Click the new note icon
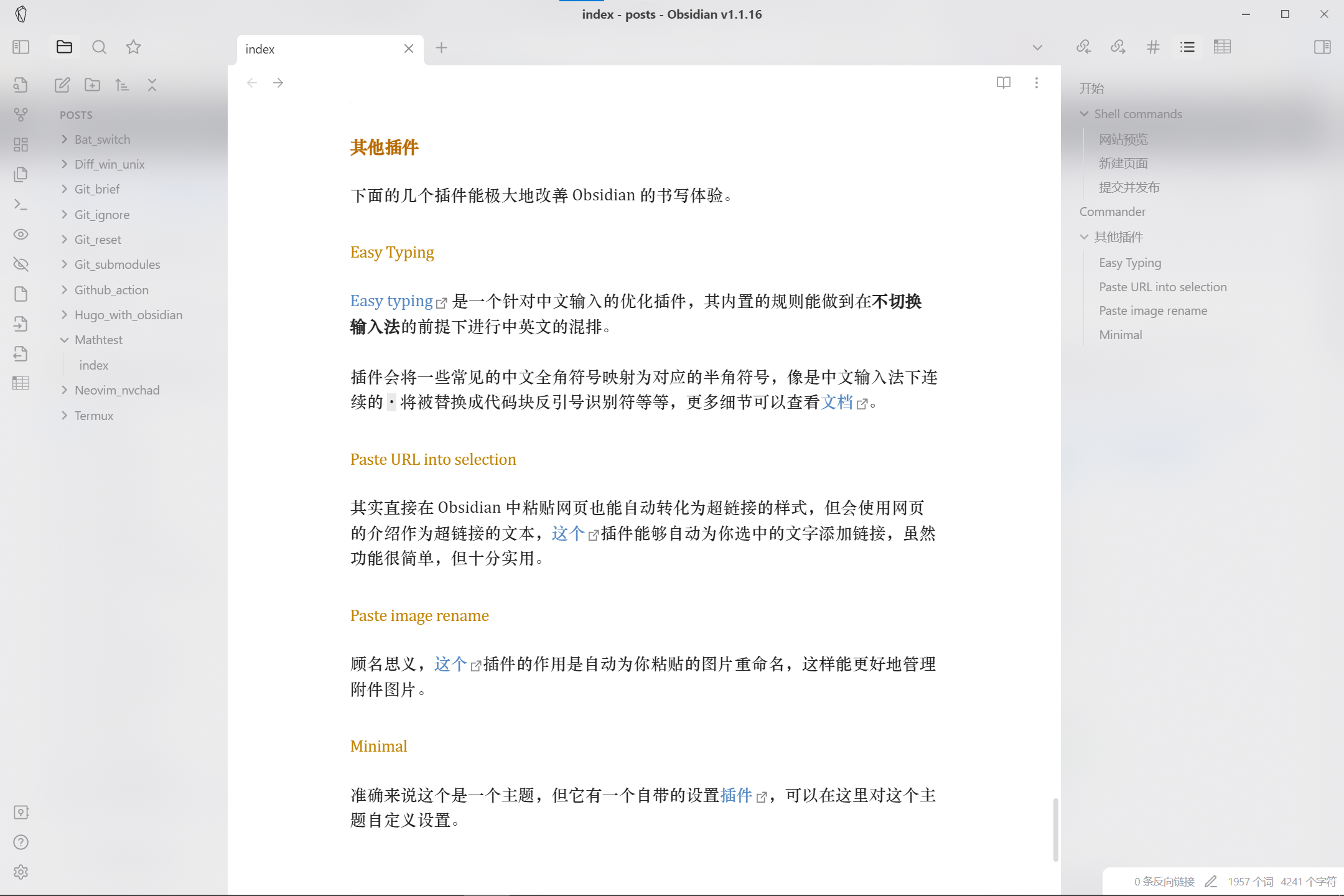Screen dimensions: 1344x896 62,85
